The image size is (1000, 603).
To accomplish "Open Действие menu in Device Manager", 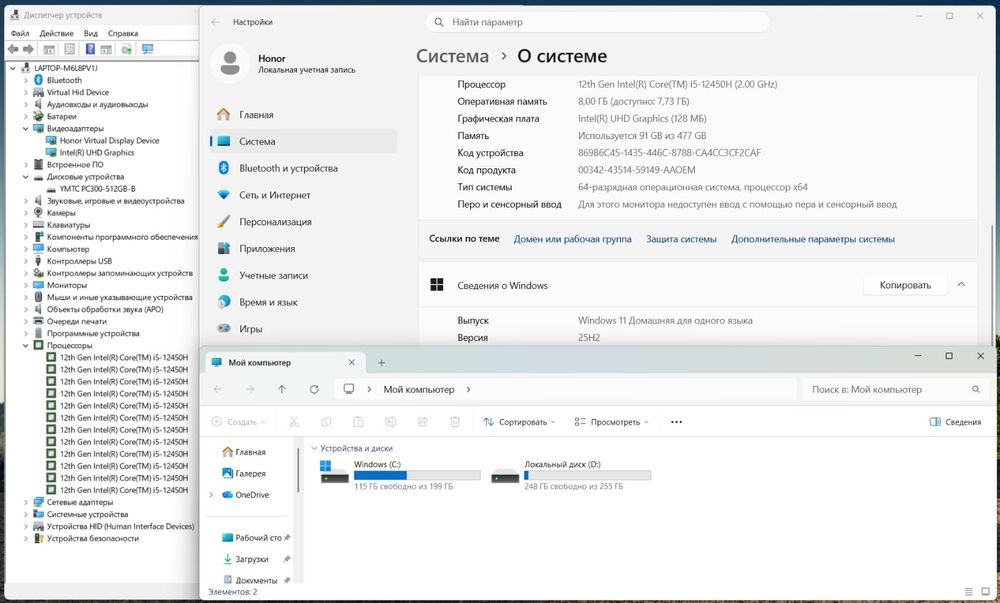I will tap(56, 33).
